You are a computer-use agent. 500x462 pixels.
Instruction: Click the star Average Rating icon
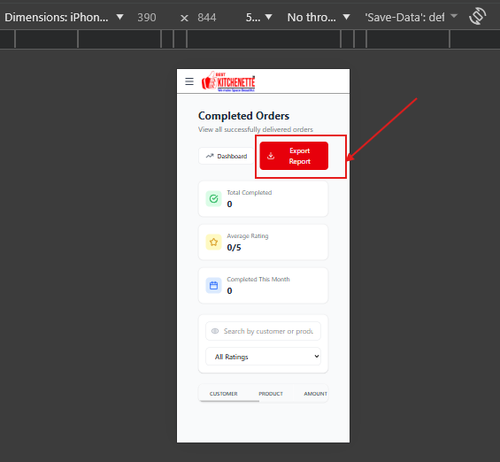(214, 242)
